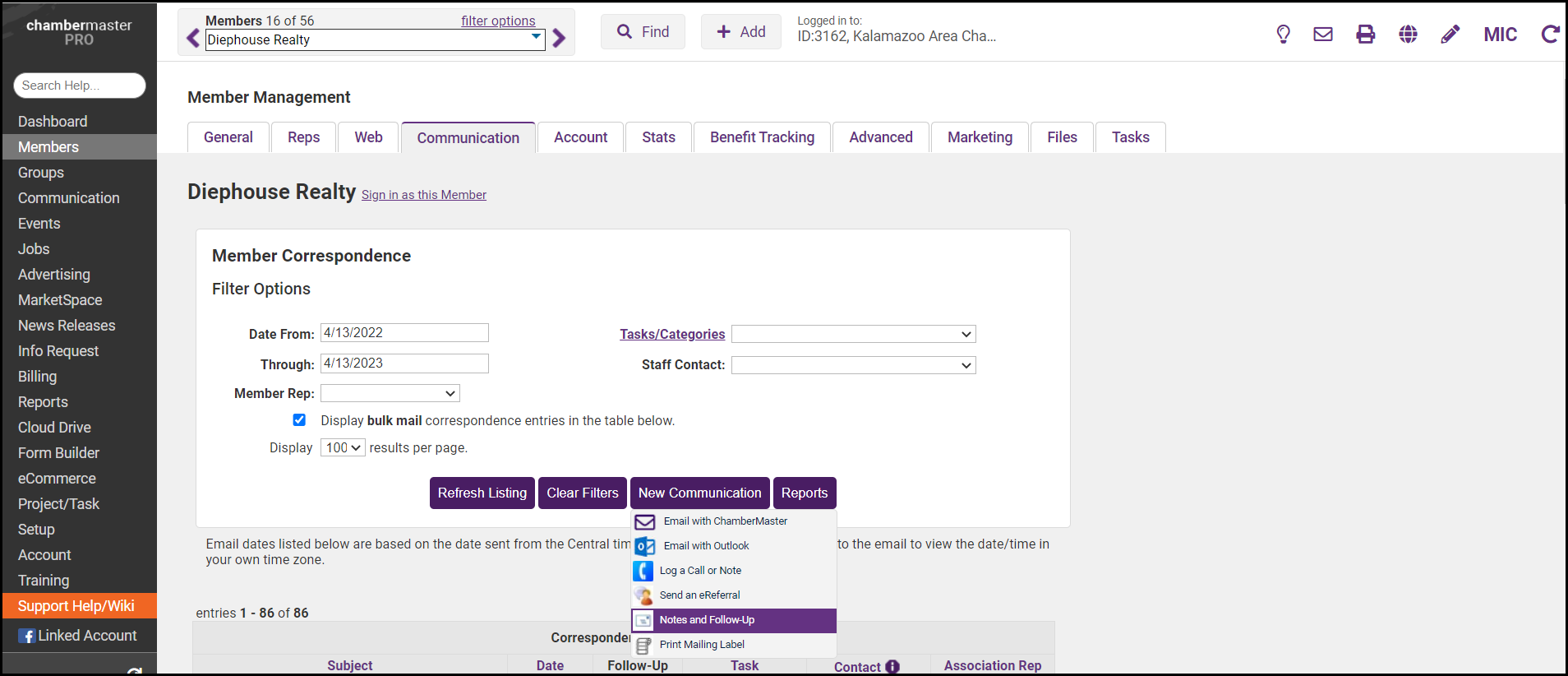Image resolution: width=1568 pixels, height=676 pixels.
Task: Click the refresh arrow icon at top right
Action: point(1550,34)
